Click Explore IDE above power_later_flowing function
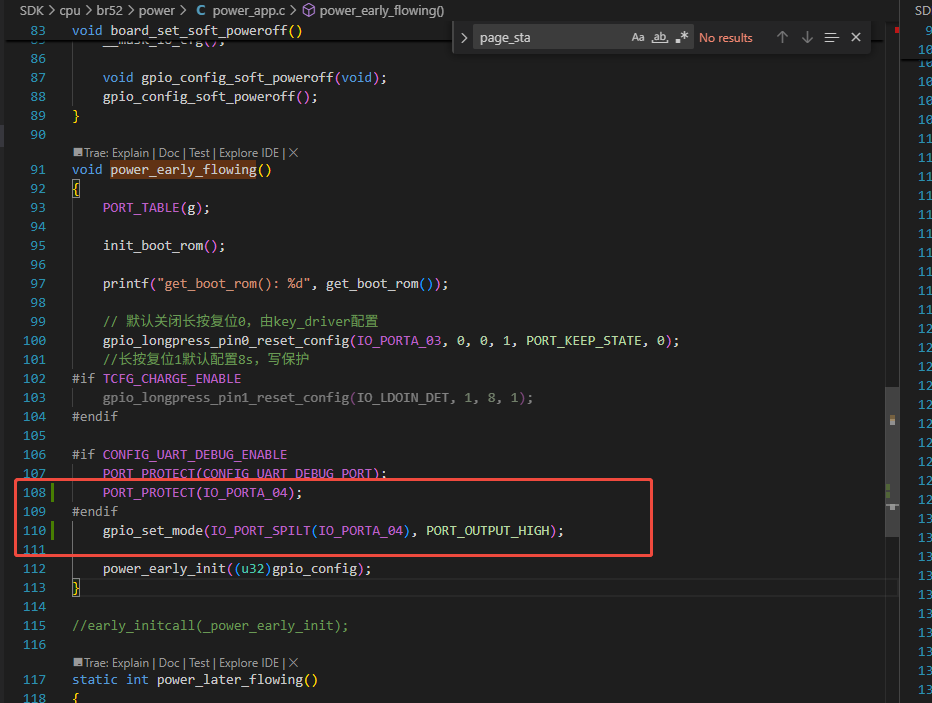932x703 pixels. (249, 663)
